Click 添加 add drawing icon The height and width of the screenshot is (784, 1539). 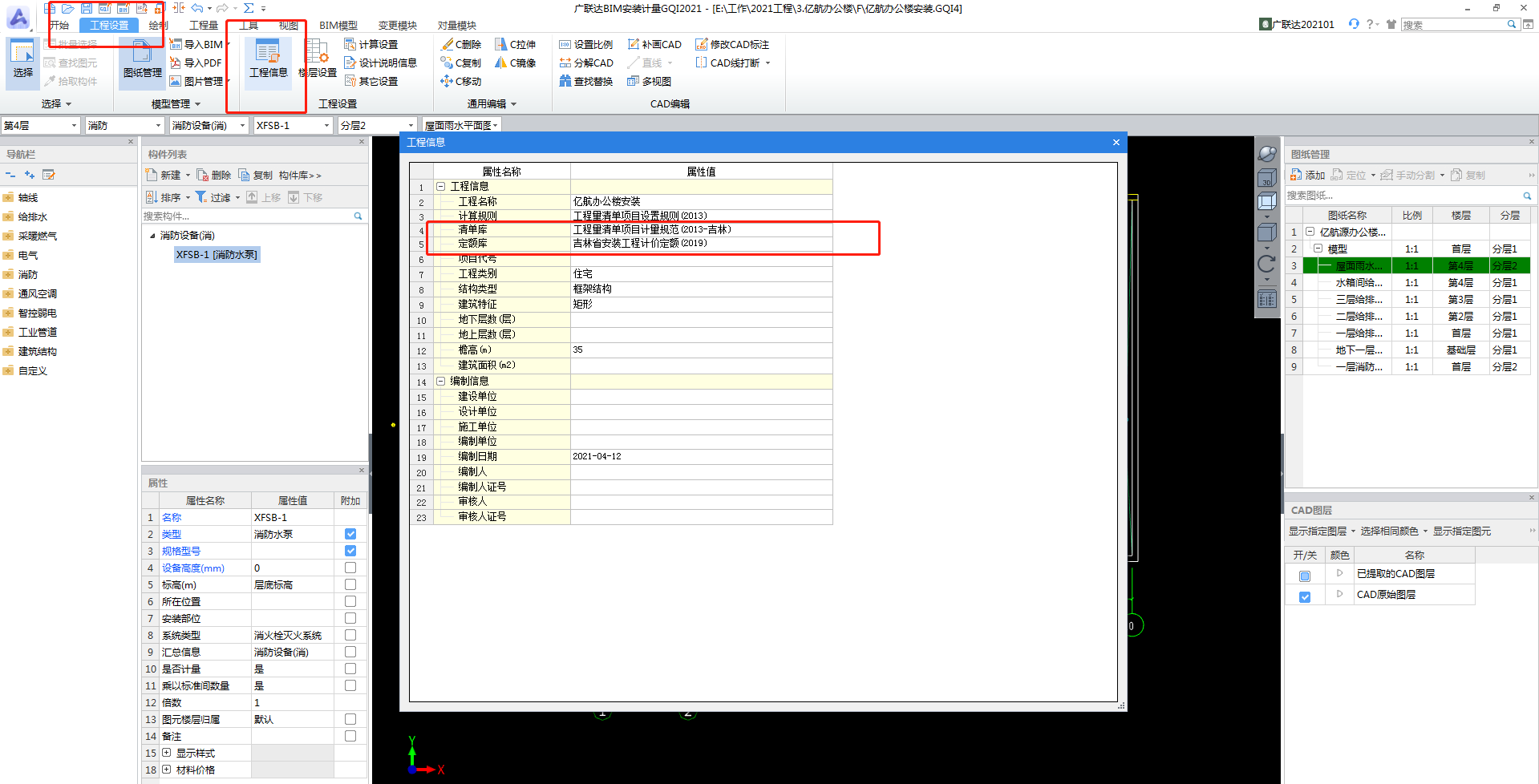point(1307,175)
